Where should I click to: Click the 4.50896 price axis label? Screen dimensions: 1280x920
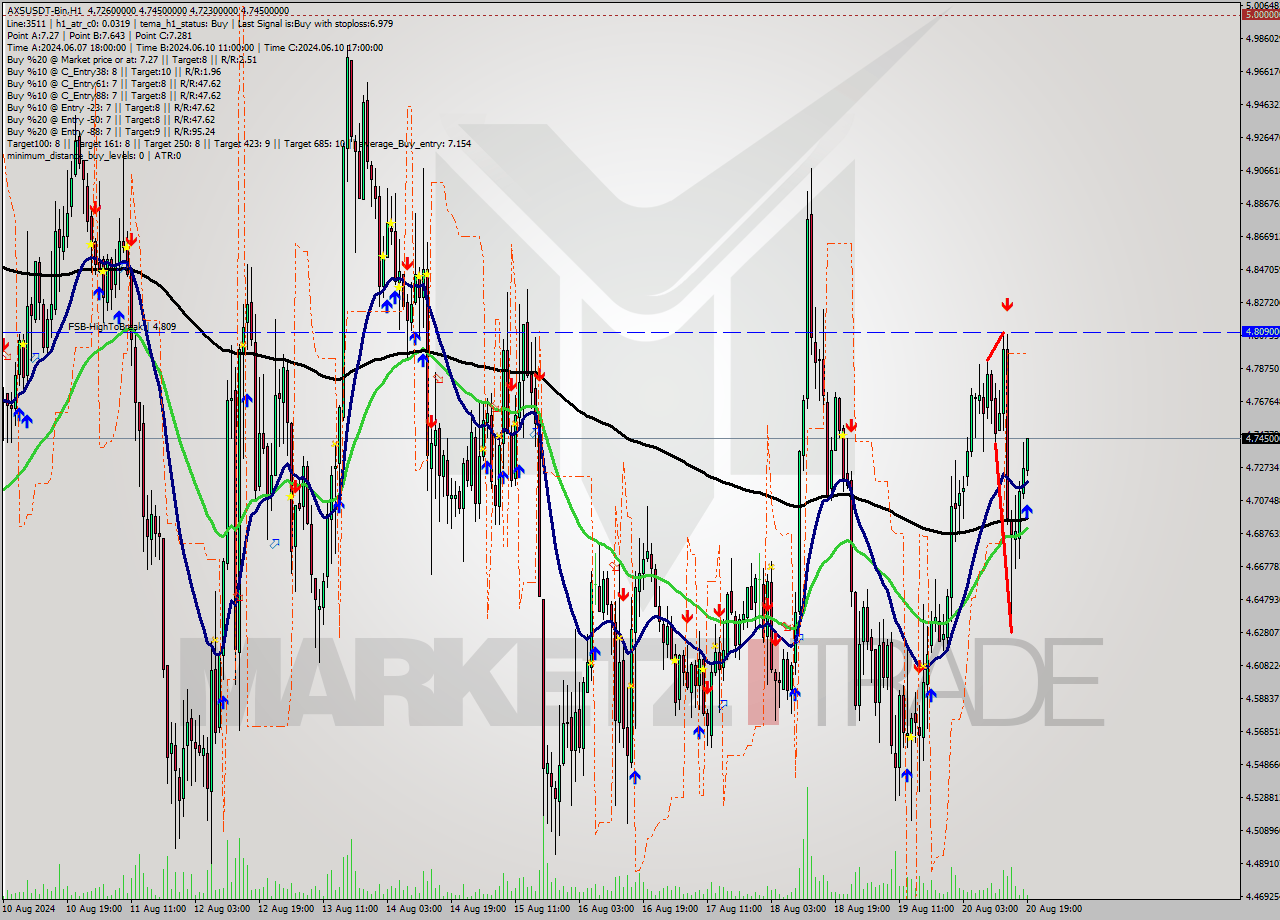(x=1262, y=830)
